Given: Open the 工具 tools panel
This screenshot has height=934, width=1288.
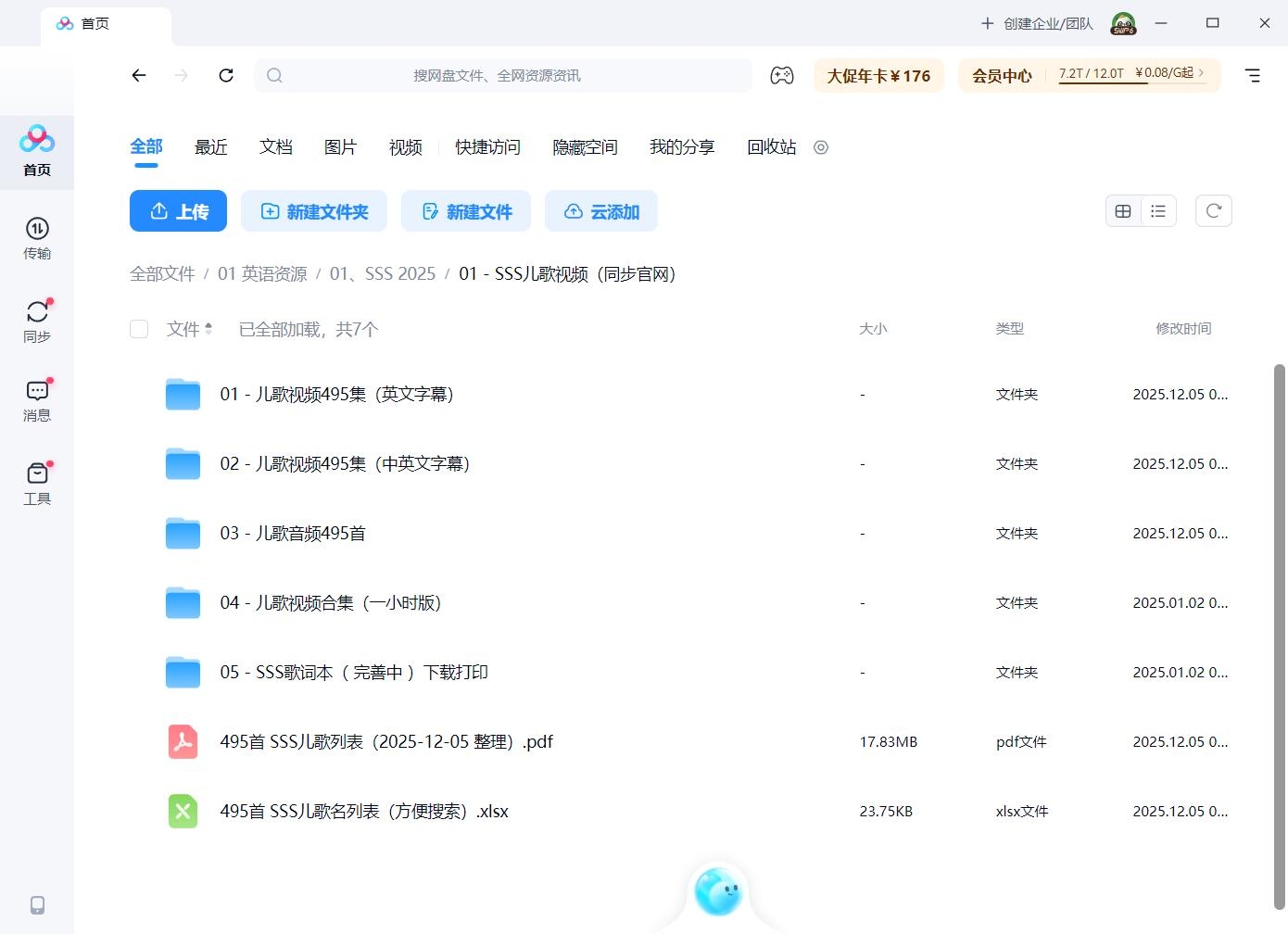Looking at the screenshot, I should tap(37, 482).
